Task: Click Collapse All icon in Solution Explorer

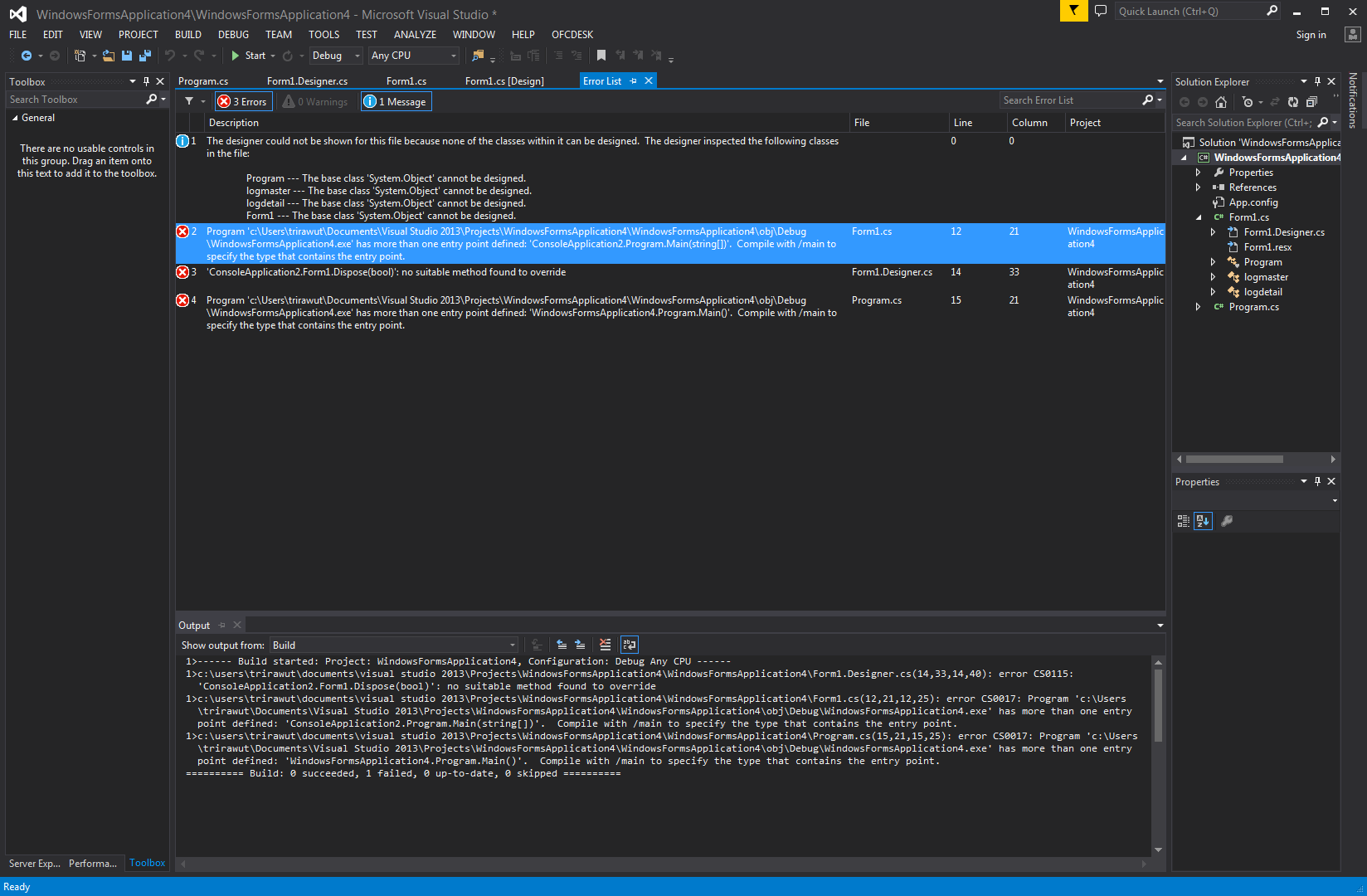Action: click(x=1311, y=102)
